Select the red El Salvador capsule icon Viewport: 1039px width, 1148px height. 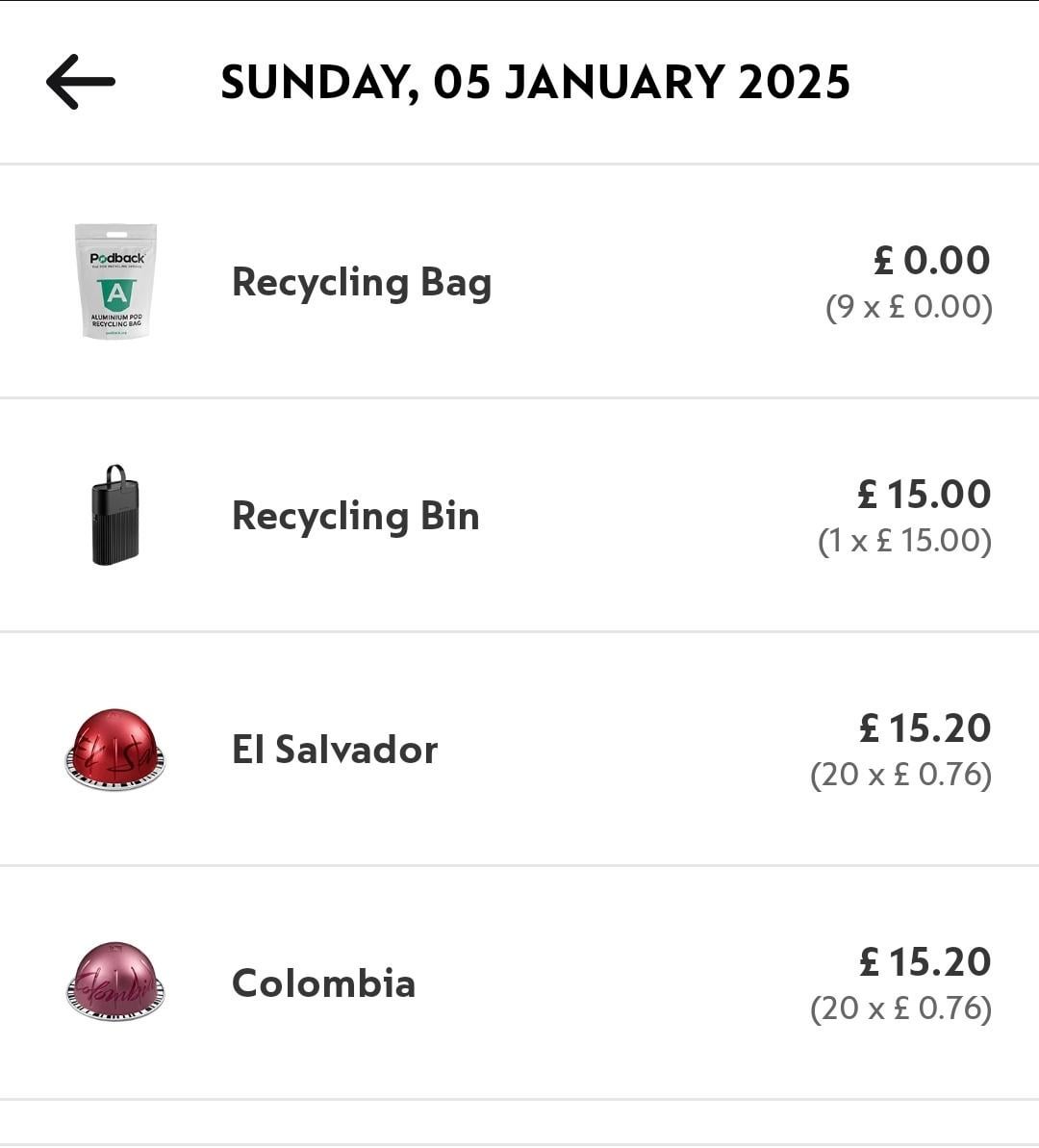115,750
